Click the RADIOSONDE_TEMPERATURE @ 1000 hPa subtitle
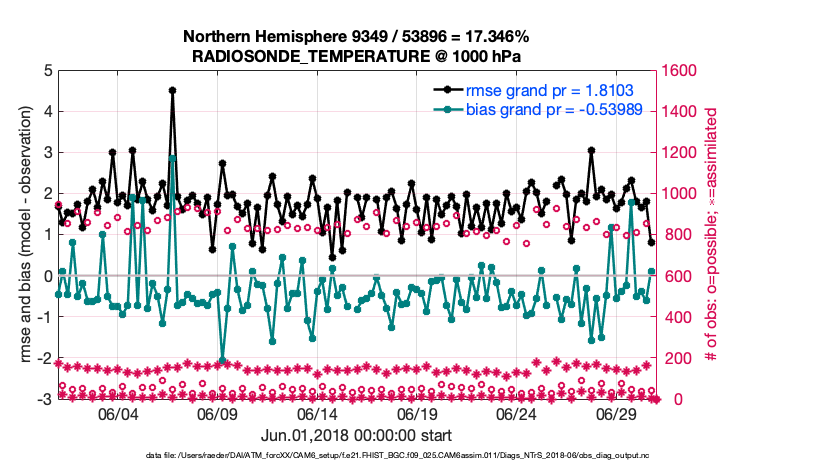Image resolution: width=830 pixels, height=470 pixels. coord(355,56)
